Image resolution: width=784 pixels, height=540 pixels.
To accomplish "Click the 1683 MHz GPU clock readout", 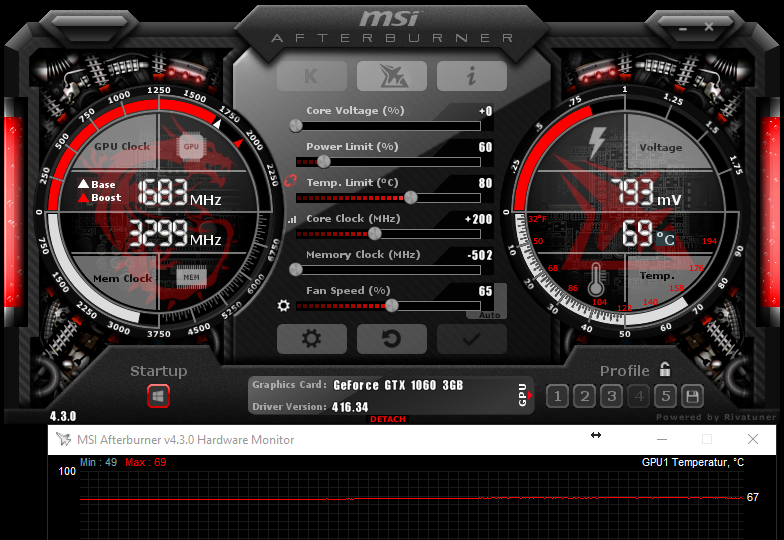I will (180, 194).
